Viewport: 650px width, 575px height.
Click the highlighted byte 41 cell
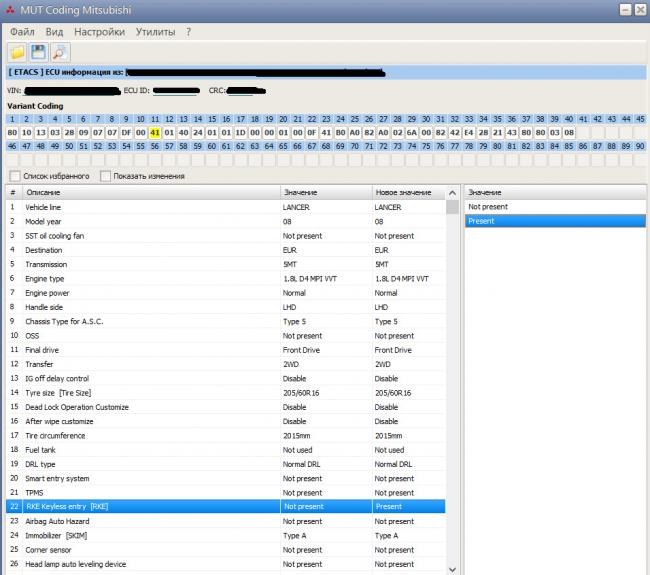155,132
